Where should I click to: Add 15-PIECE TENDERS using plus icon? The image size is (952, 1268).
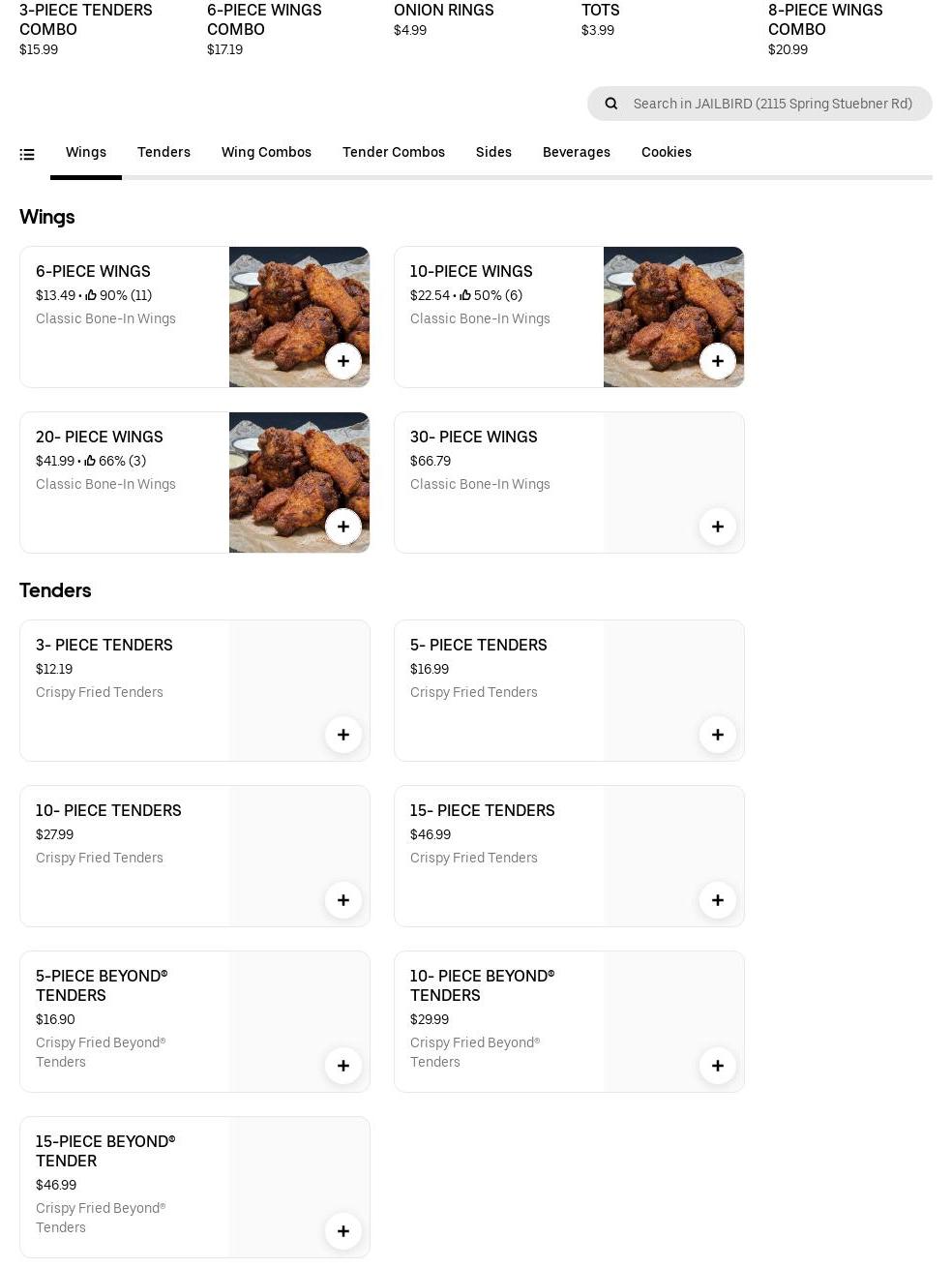(718, 900)
